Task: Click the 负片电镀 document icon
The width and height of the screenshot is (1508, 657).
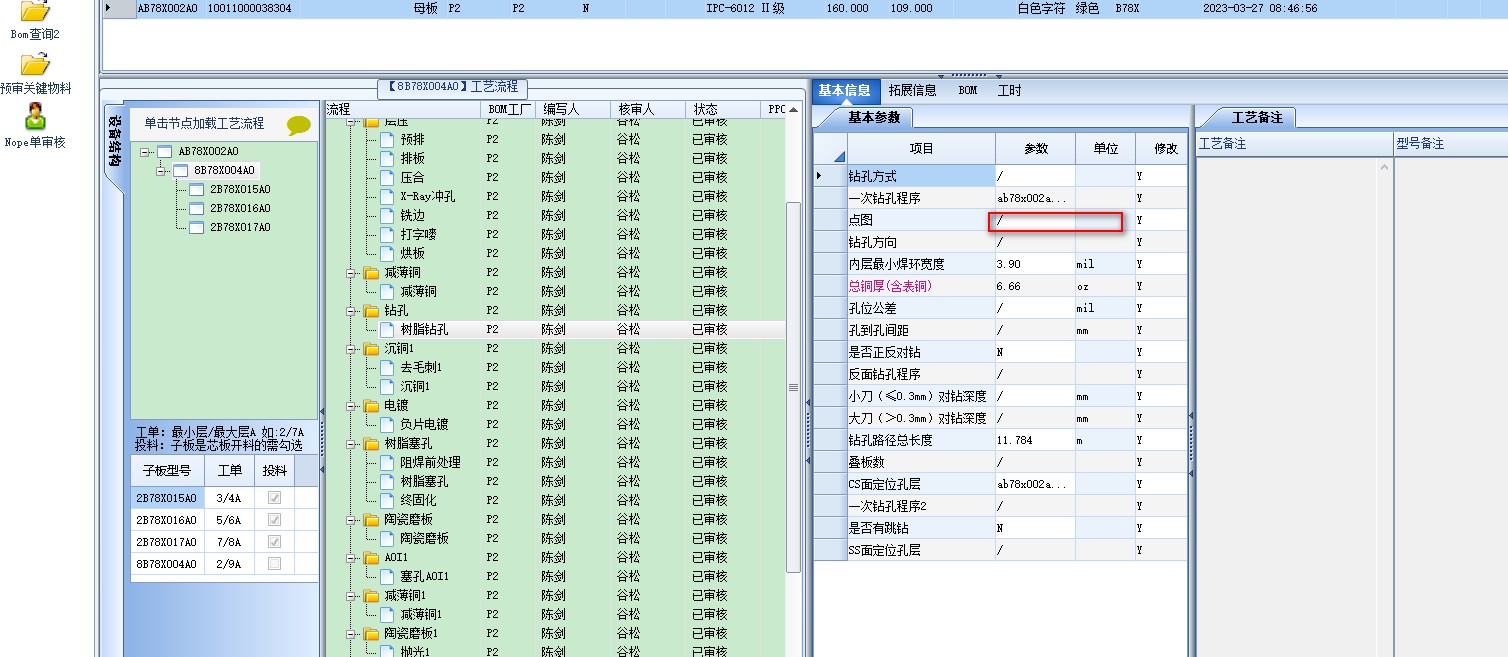Action: pyautogui.click(x=386, y=424)
